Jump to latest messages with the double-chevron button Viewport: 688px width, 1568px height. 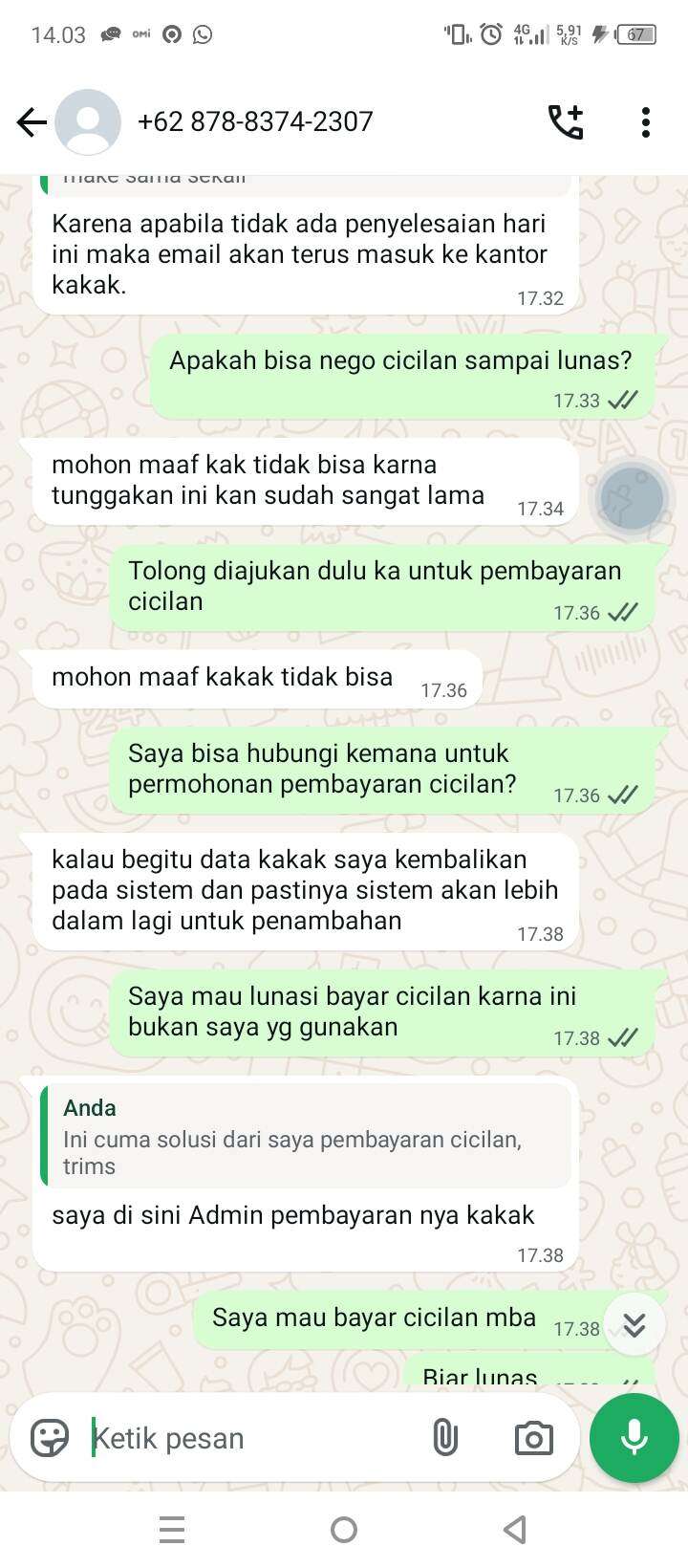(634, 1324)
